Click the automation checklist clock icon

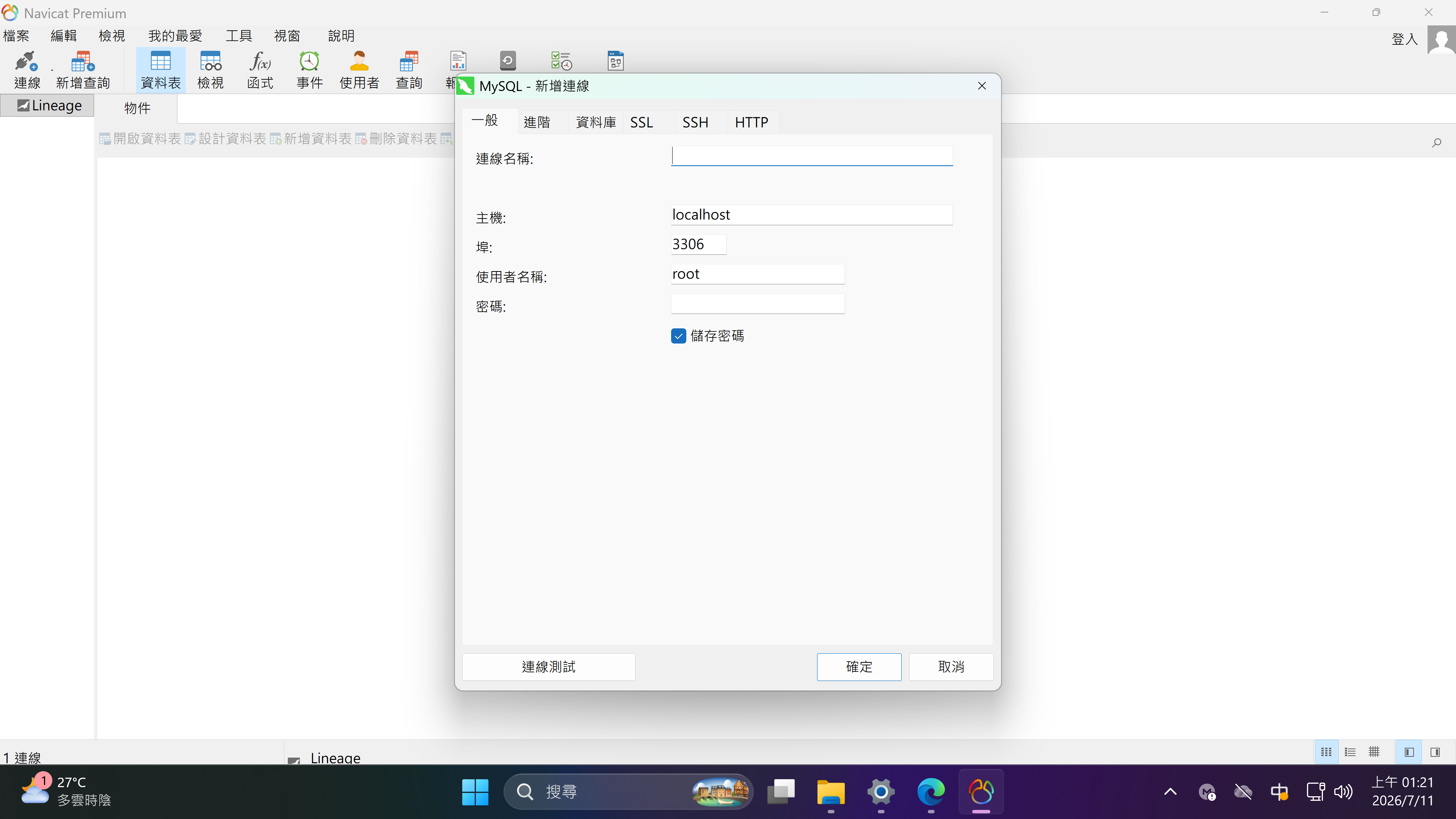[x=561, y=61]
